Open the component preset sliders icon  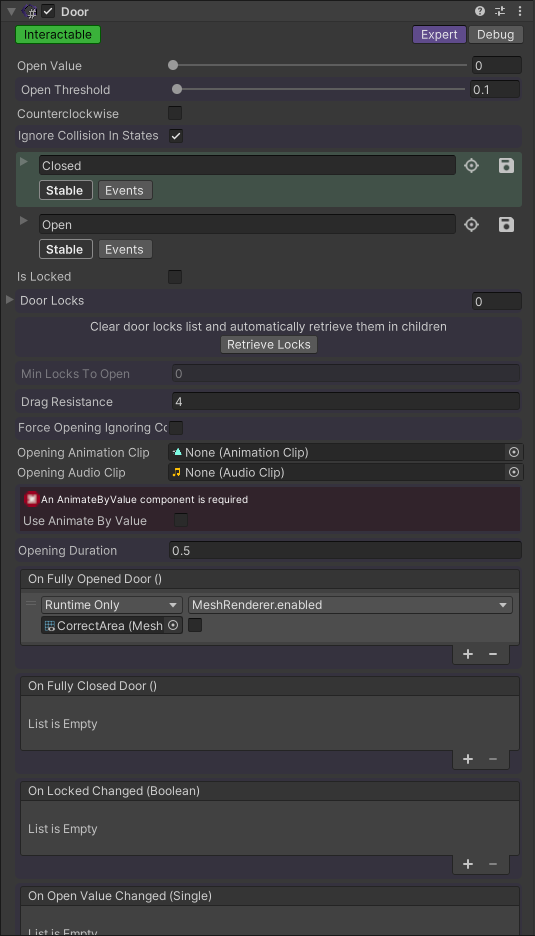(500, 11)
